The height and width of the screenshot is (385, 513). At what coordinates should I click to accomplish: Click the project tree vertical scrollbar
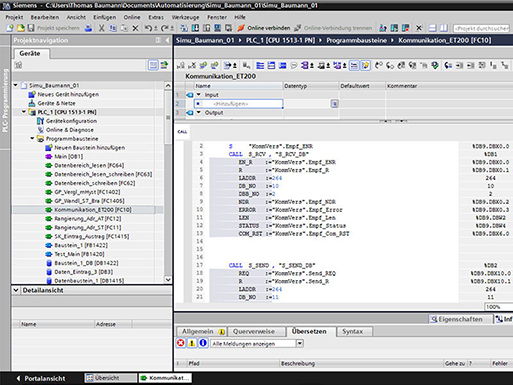[168, 183]
